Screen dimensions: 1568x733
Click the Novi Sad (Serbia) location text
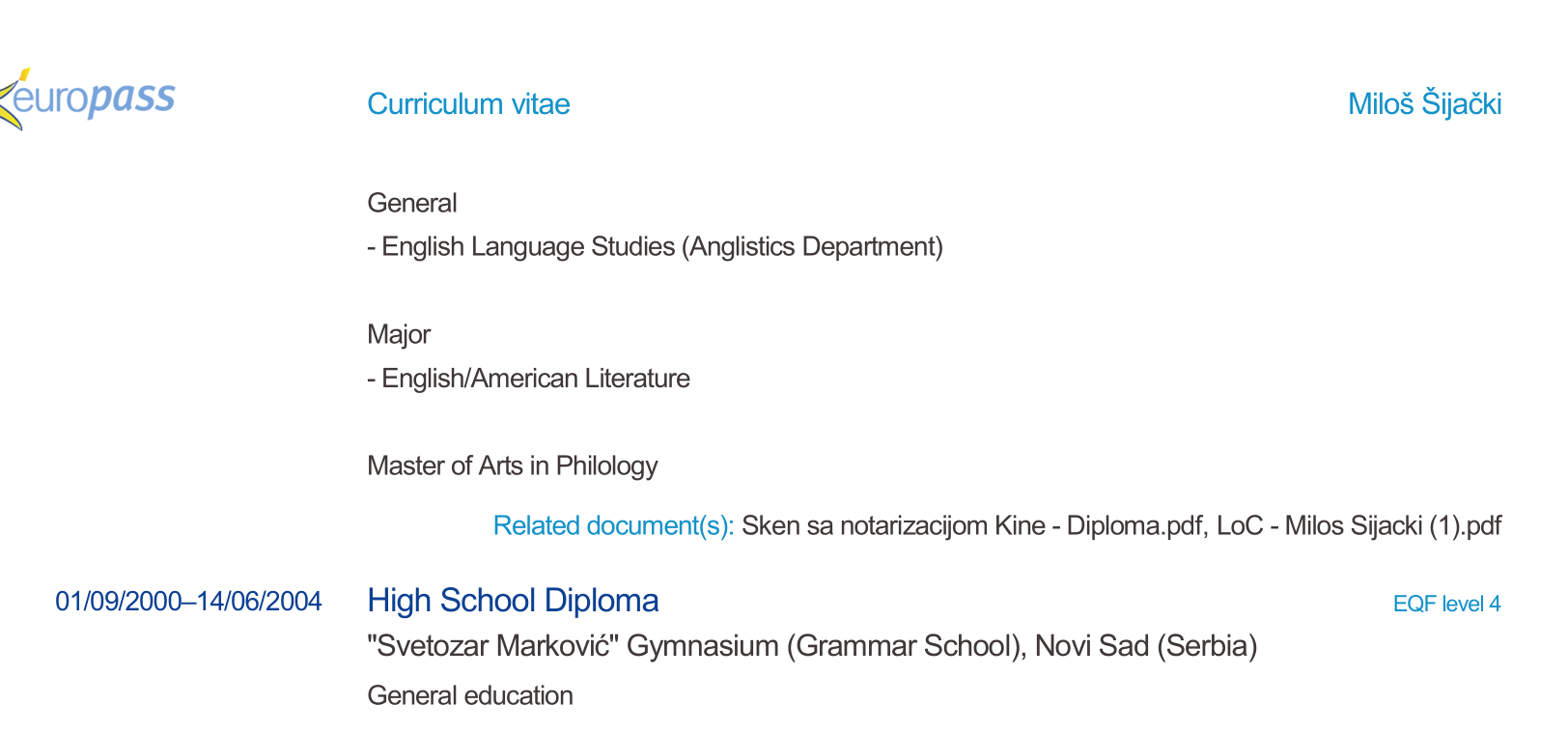1146,646
